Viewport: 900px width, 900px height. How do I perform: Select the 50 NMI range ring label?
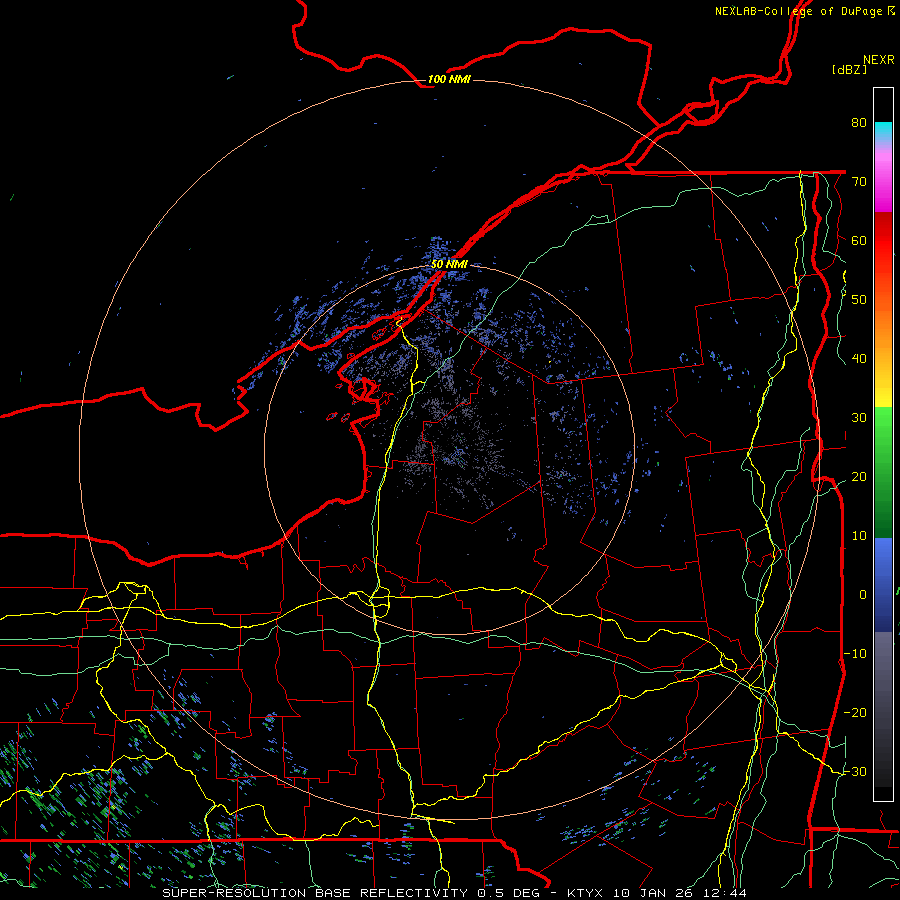(449, 264)
